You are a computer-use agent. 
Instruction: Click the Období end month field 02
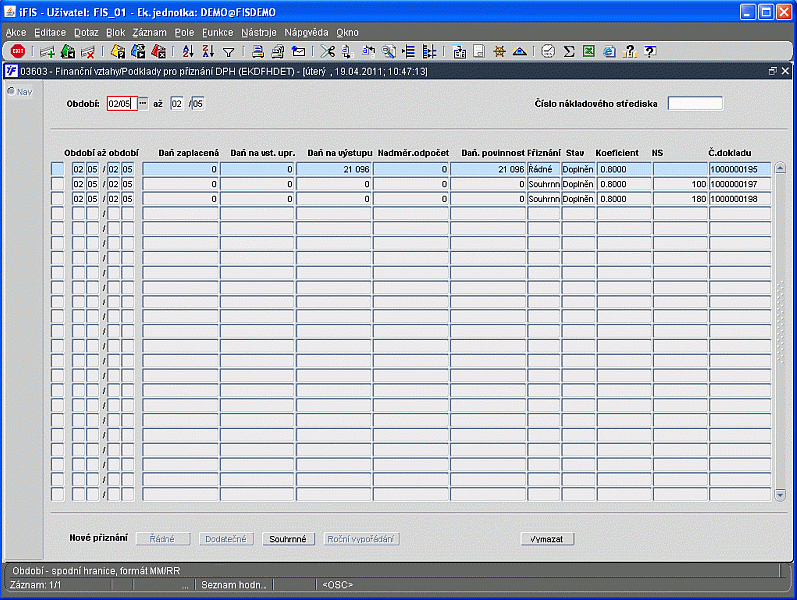[176, 103]
